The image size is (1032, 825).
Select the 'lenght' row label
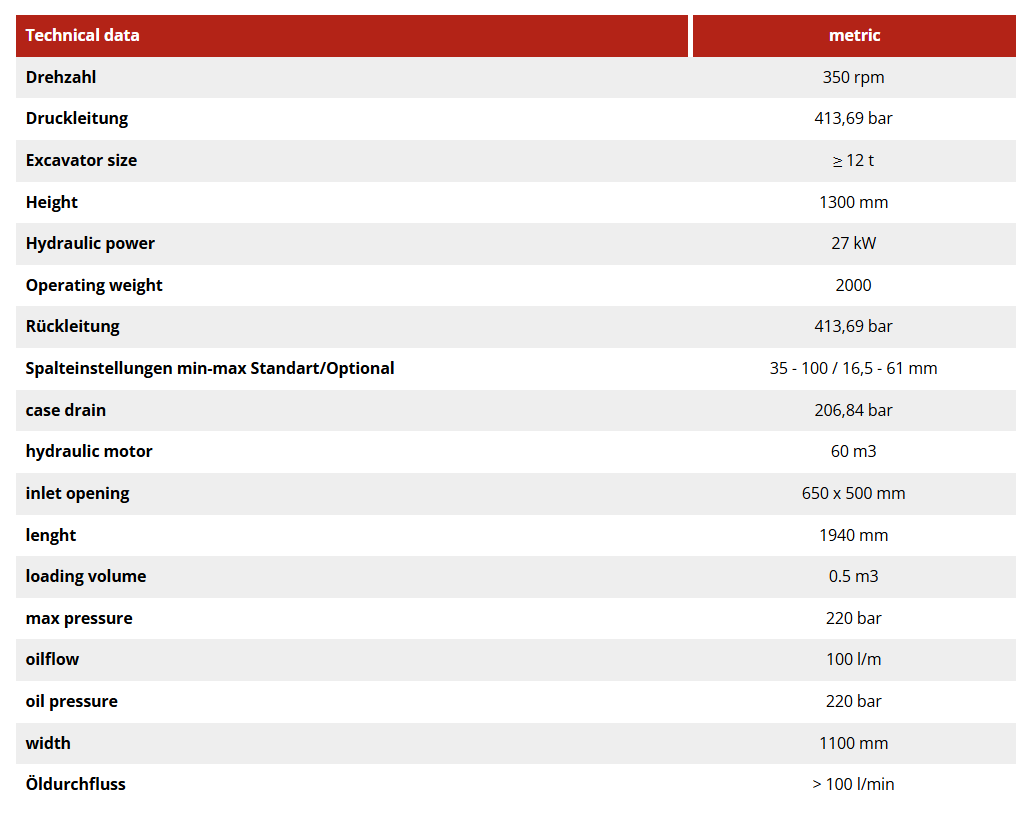tap(51, 535)
